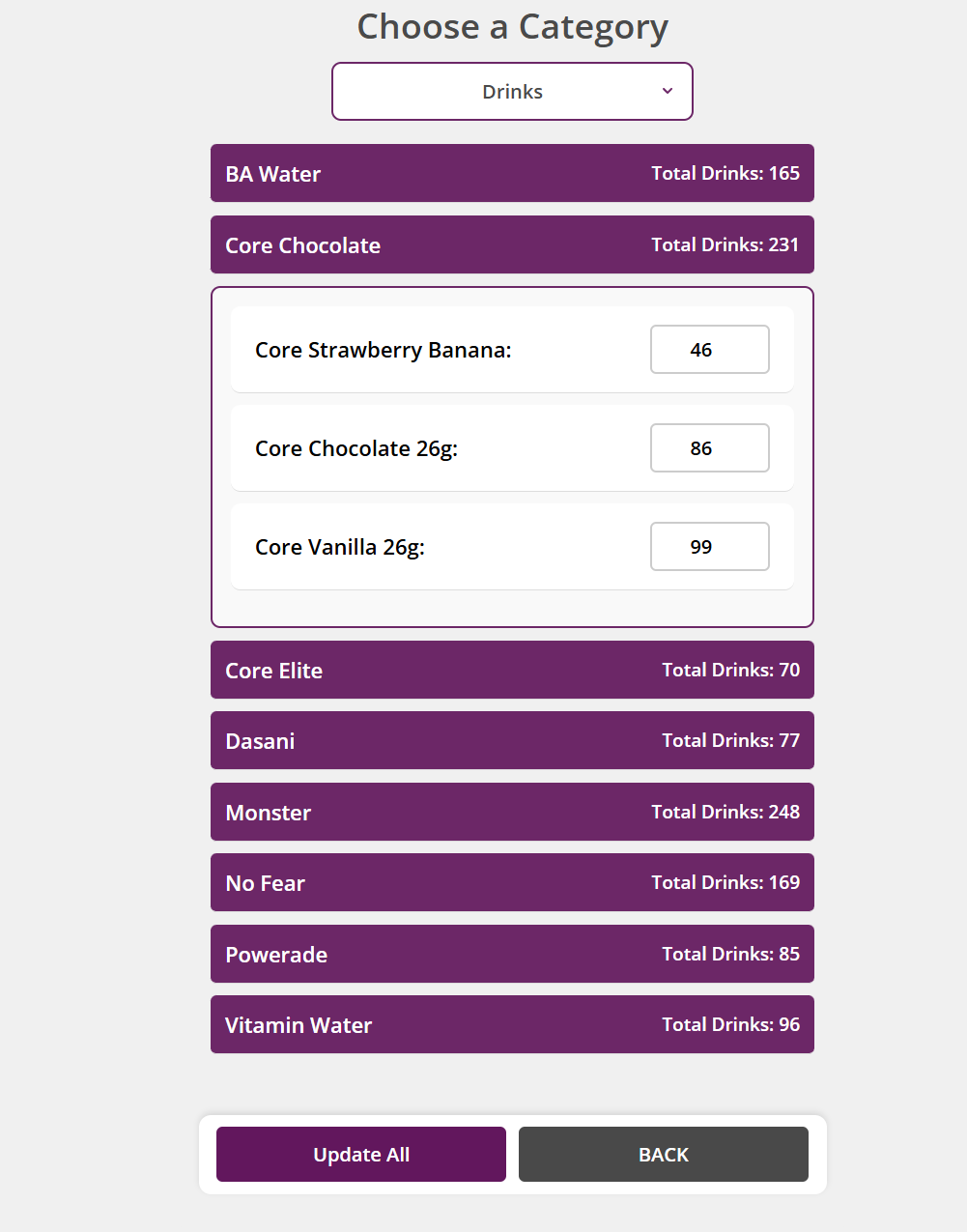Viewport: 967px width, 1232px height.
Task: Collapse the Core Chocolate section
Action: click(x=511, y=245)
